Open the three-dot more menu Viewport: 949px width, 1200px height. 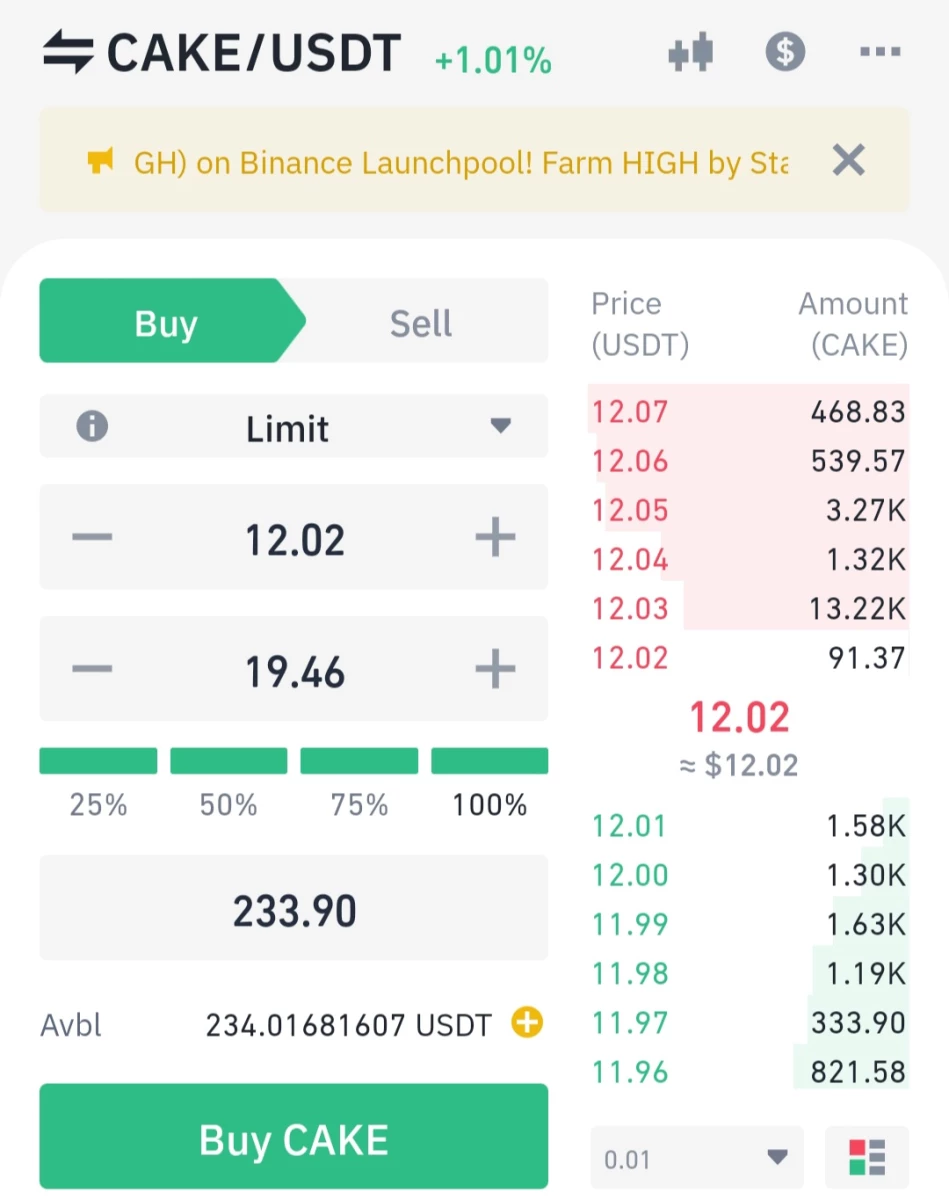880,52
